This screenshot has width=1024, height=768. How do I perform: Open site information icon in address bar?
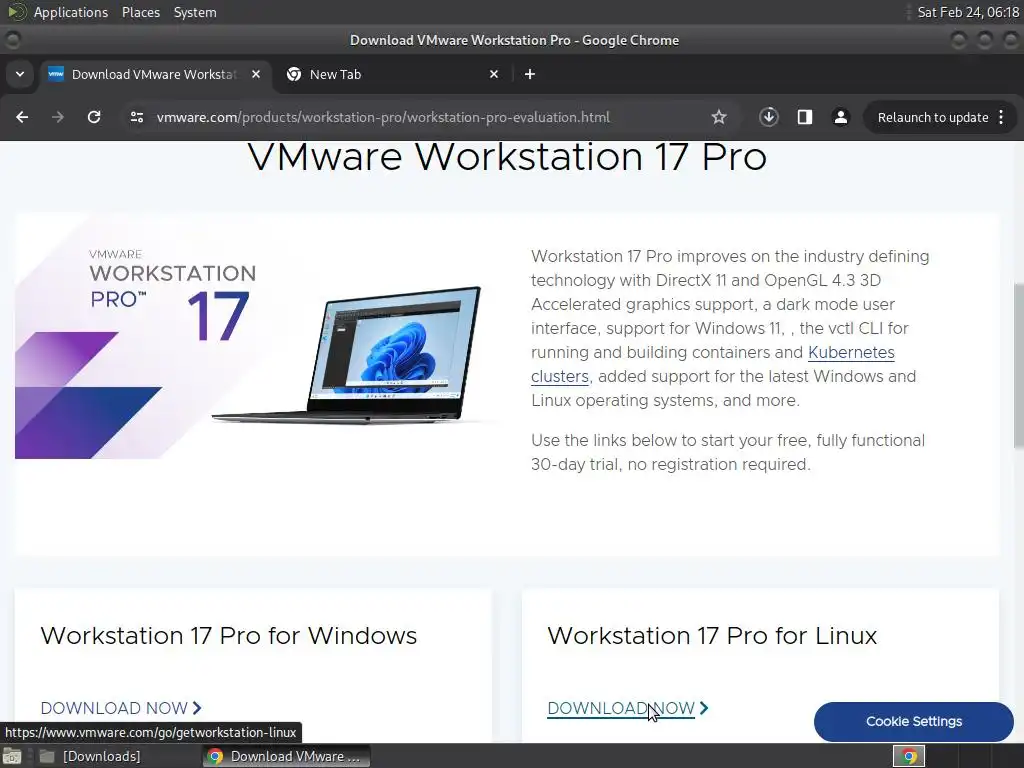tap(137, 117)
